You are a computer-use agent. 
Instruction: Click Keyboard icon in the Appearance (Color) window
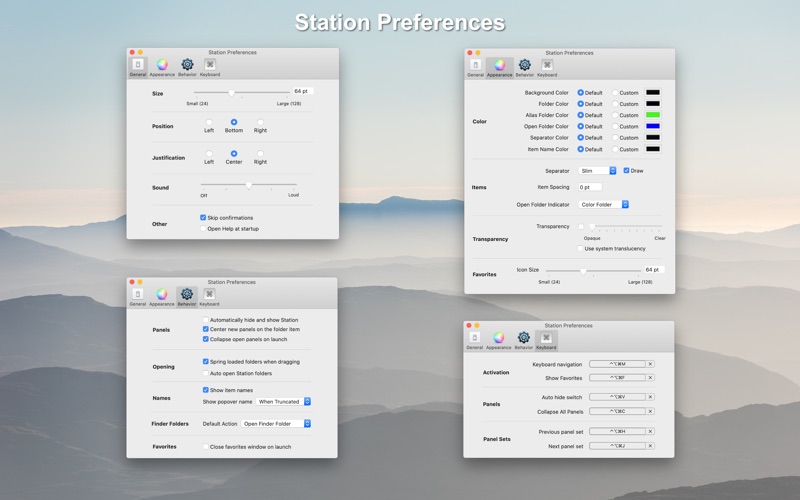(547, 65)
